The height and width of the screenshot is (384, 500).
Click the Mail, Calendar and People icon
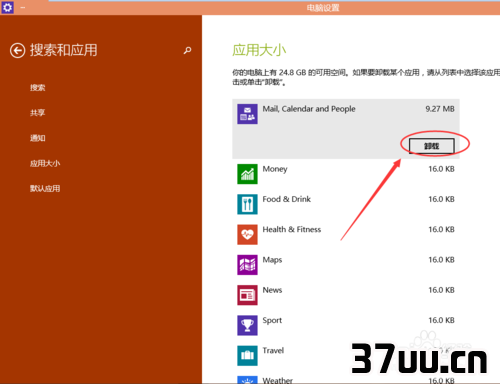247,114
